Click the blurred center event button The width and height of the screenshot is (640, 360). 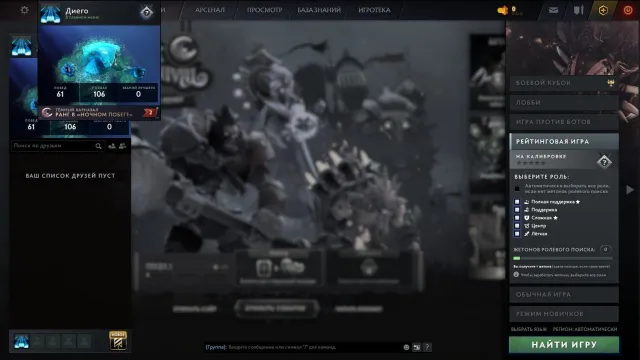coord(276,309)
